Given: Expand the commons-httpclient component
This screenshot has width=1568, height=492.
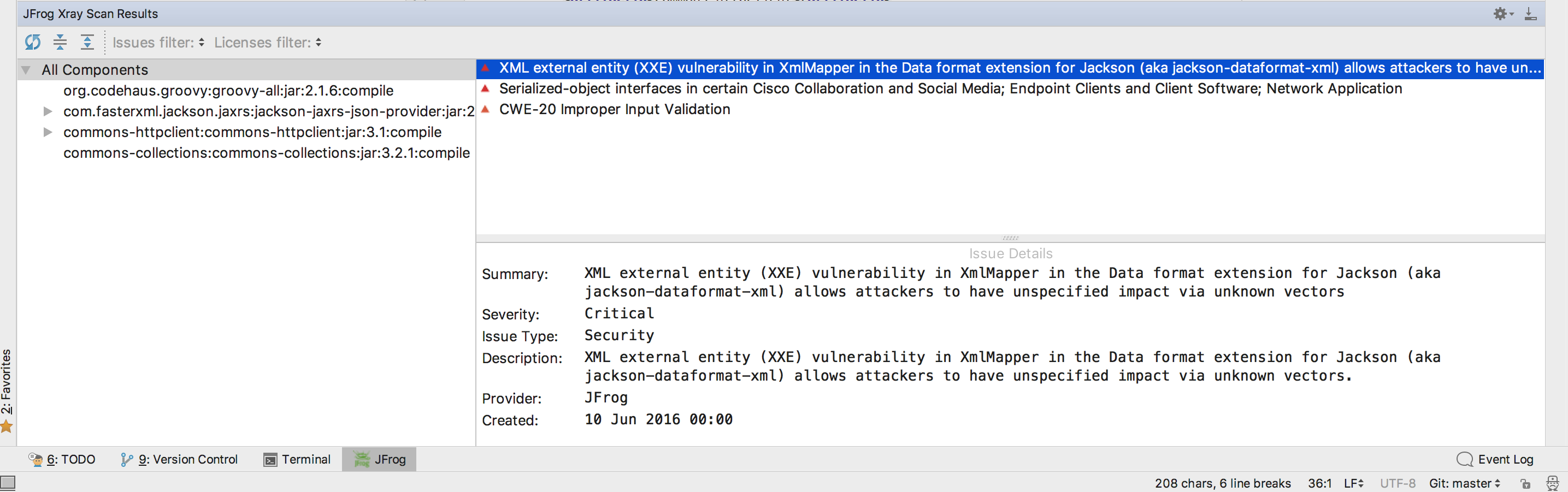Looking at the screenshot, I should pyautogui.click(x=48, y=132).
